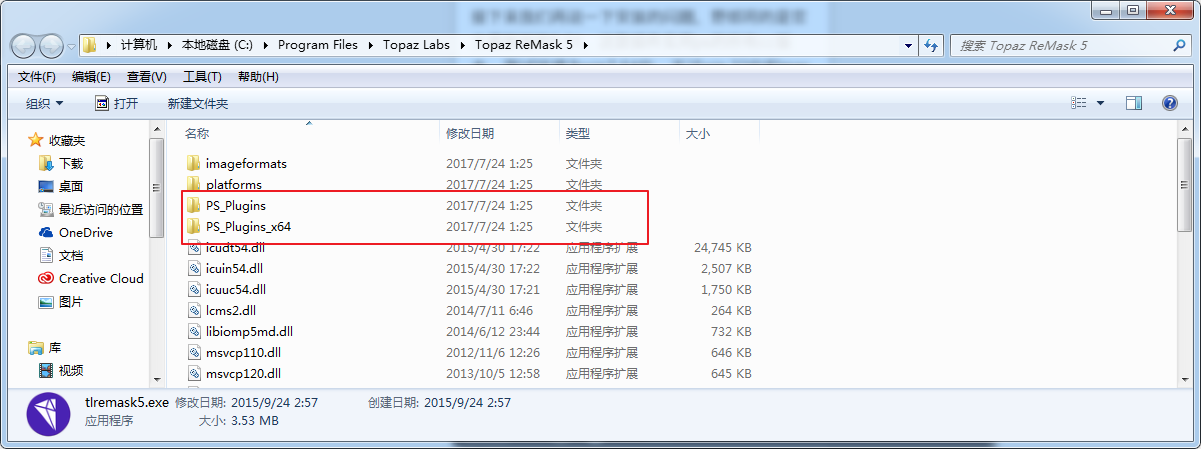Click the Forward navigation arrow button
Image resolution: width=1201 pixels, height=449 pixels.
52,45
